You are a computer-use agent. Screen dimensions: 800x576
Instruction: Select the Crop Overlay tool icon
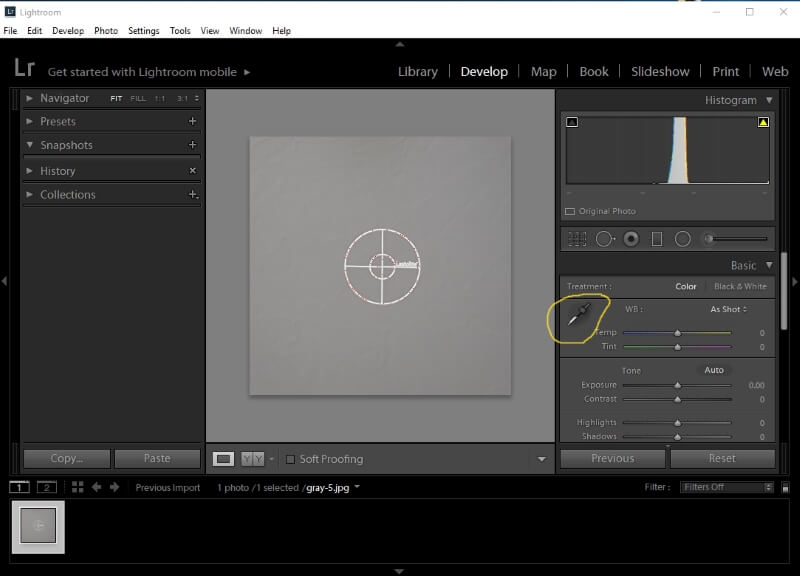point(577,239)
